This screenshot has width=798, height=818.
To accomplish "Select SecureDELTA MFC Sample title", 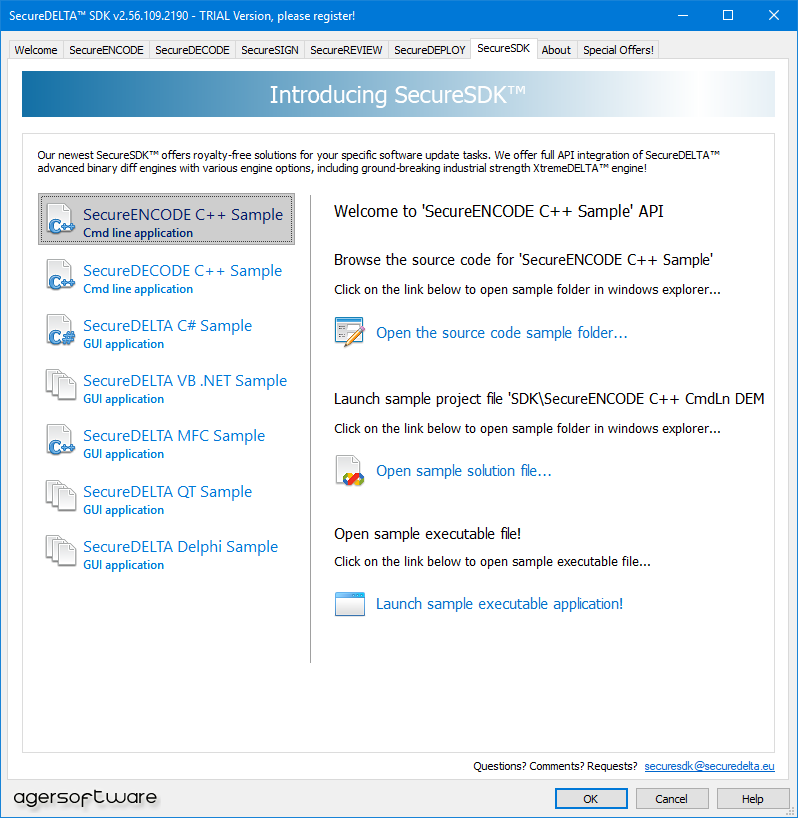I will 174,436.
